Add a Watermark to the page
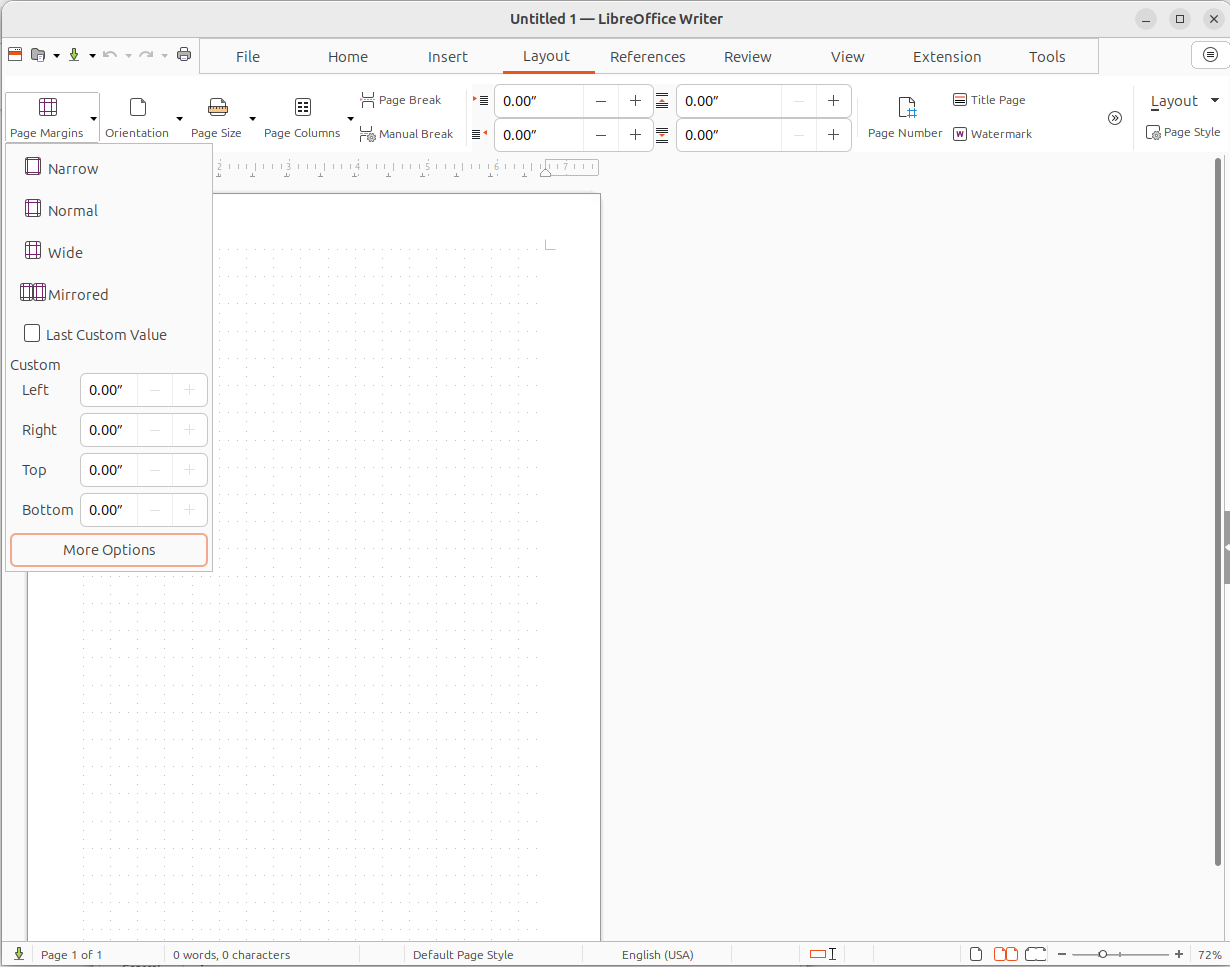This screenshot has height=967, width=1230. click(992, 134)
